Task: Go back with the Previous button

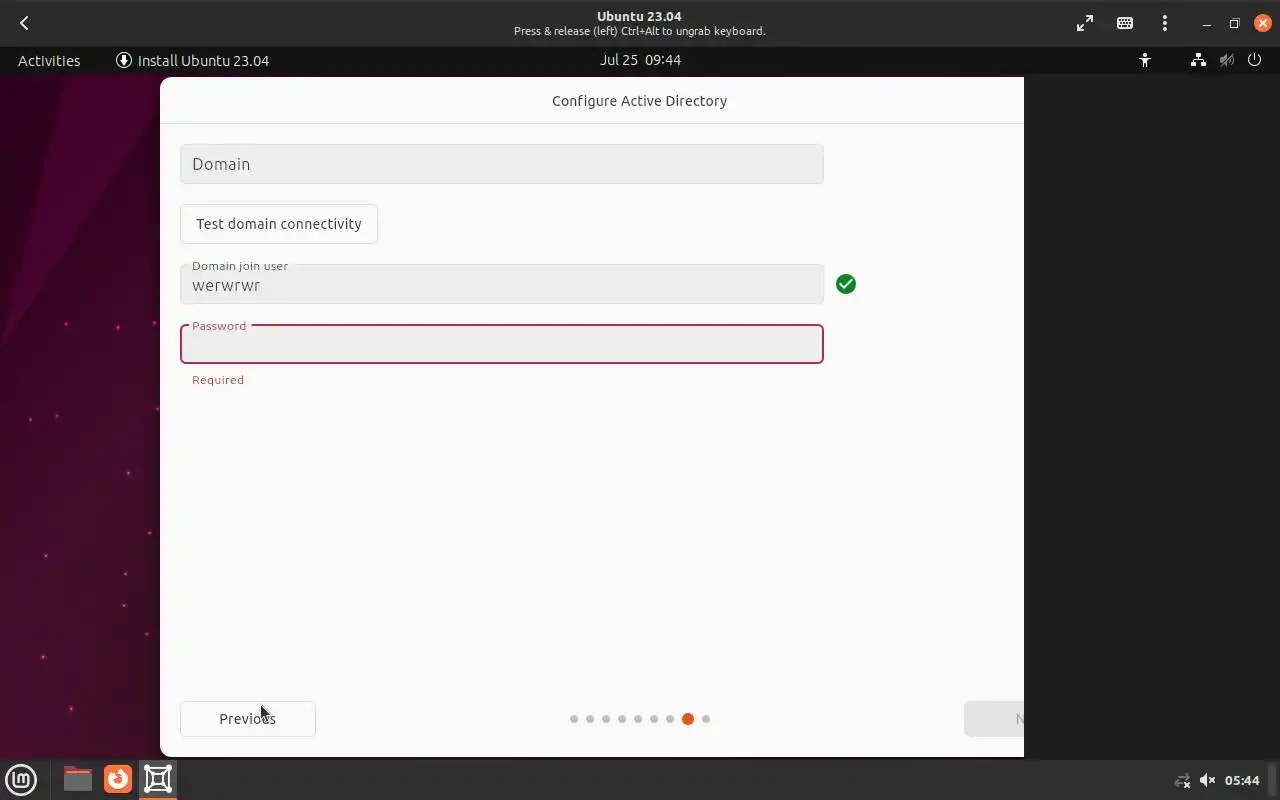Action: (248, 719)
